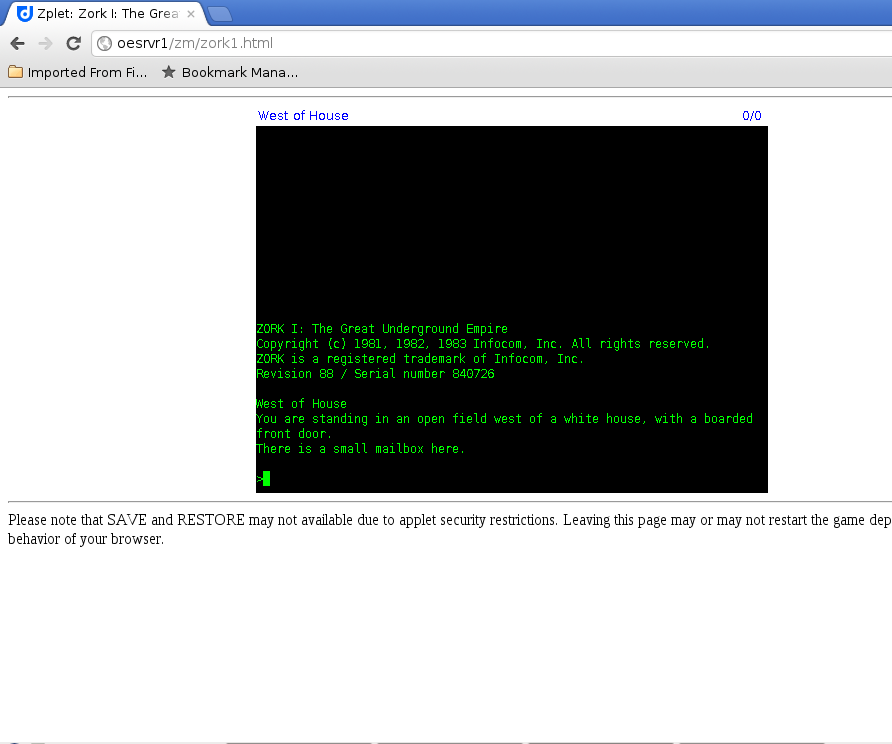The height and width of the screenshot is (744, 892).
Task: Click the new tab stub beside the tab
Action: pos(219,14)
